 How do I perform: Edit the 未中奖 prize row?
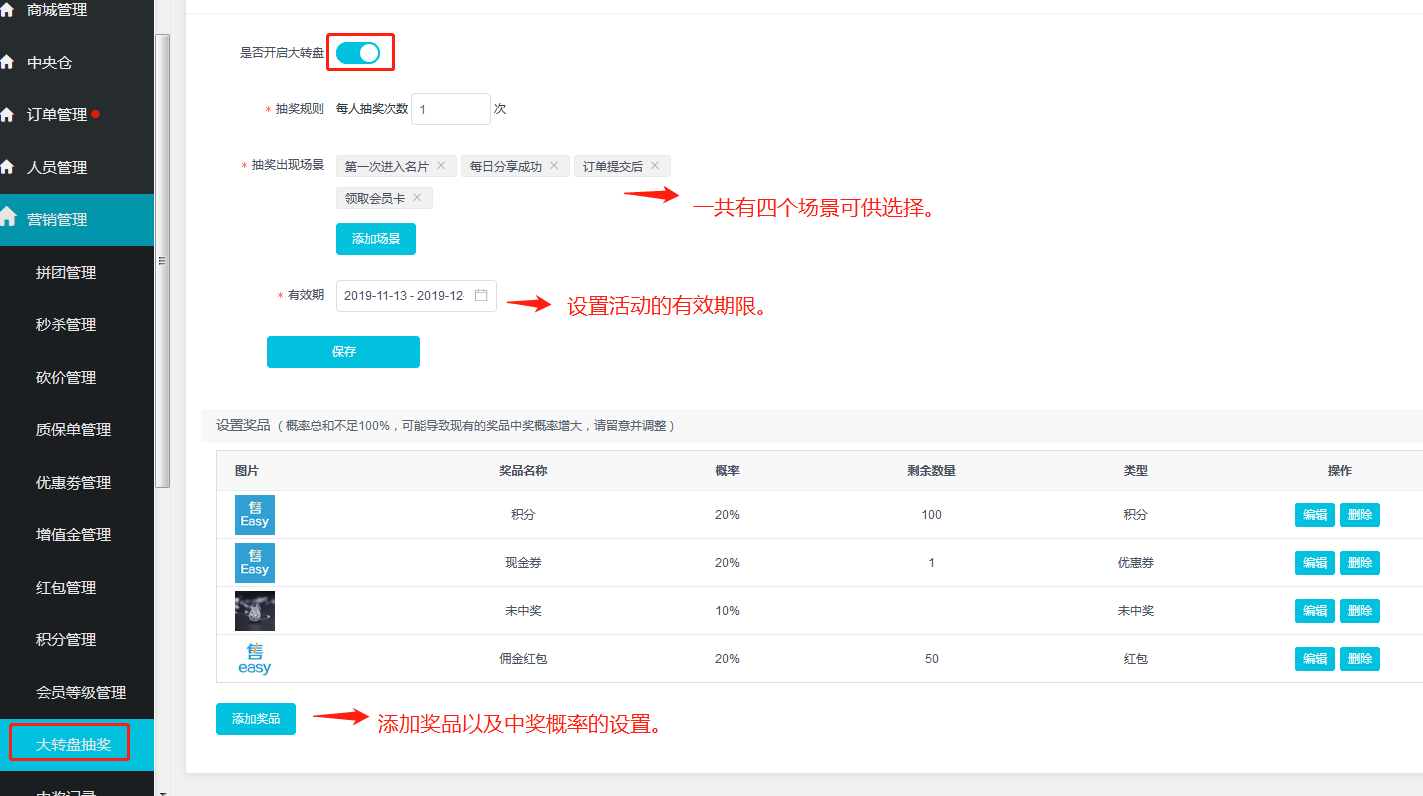pos(1315,611)
